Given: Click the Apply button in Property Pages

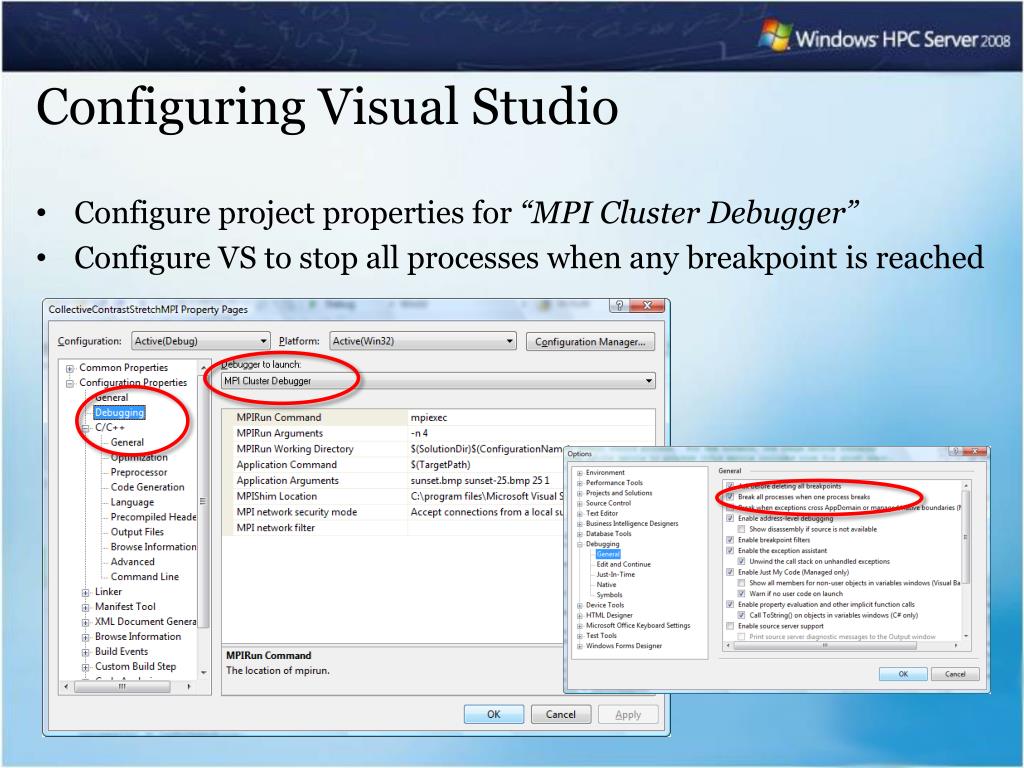Looking at the screenshot, I should point(628,714).
